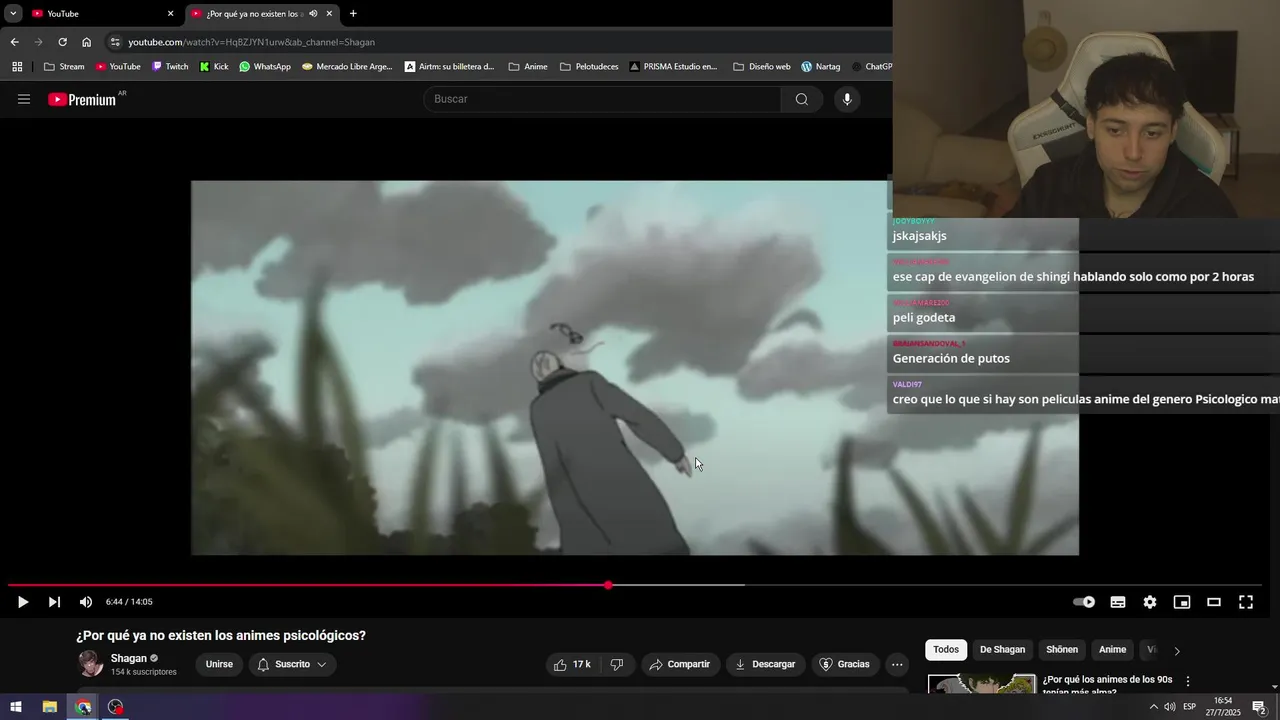Like the video with 17 k likes

(x=572, y=664)
